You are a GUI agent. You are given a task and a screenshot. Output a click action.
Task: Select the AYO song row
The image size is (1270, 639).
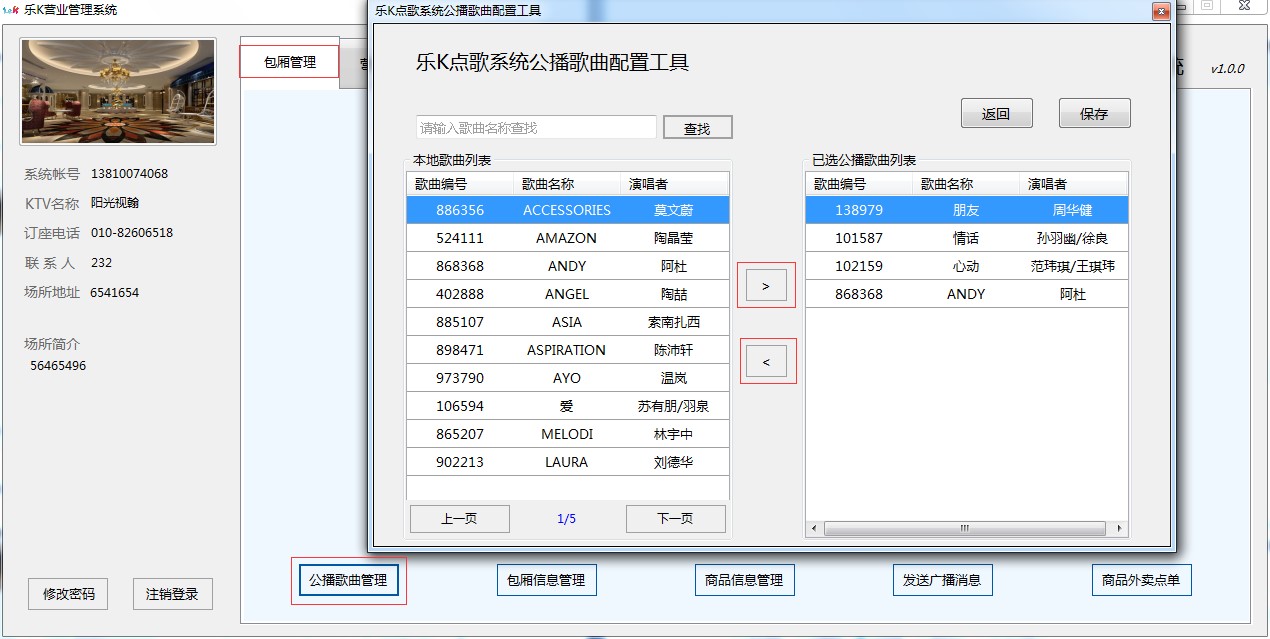[567, 378]
